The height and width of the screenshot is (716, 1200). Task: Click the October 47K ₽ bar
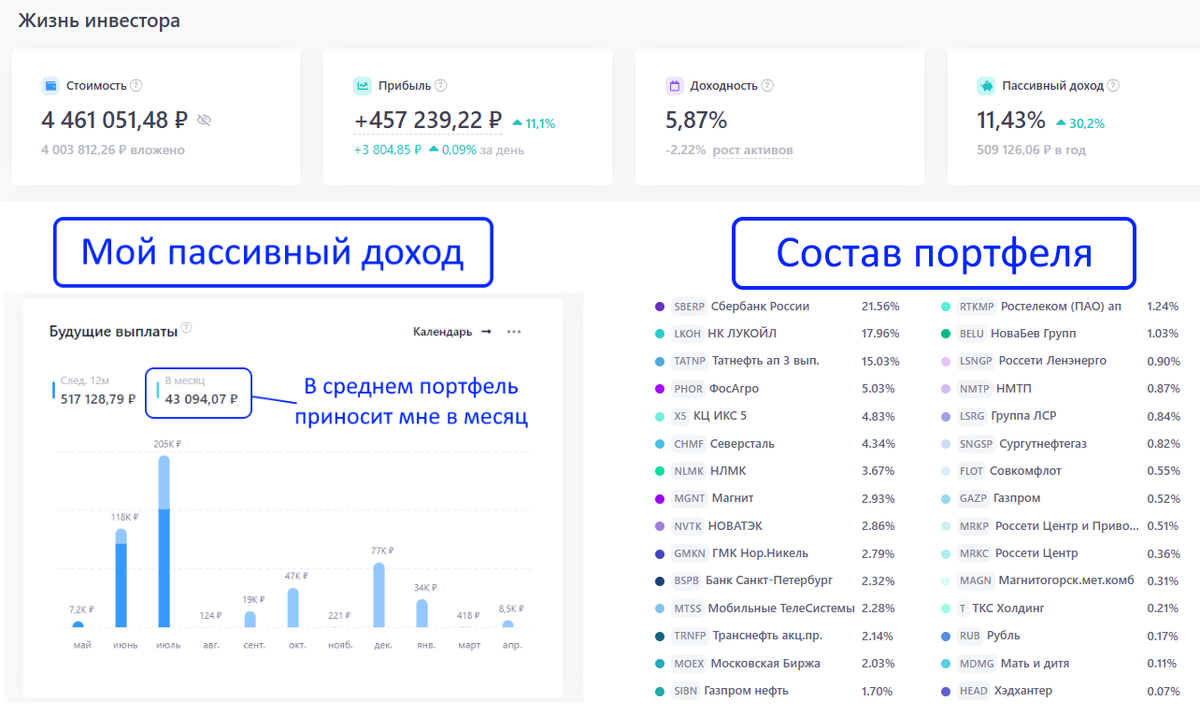(x=293, y=607)
